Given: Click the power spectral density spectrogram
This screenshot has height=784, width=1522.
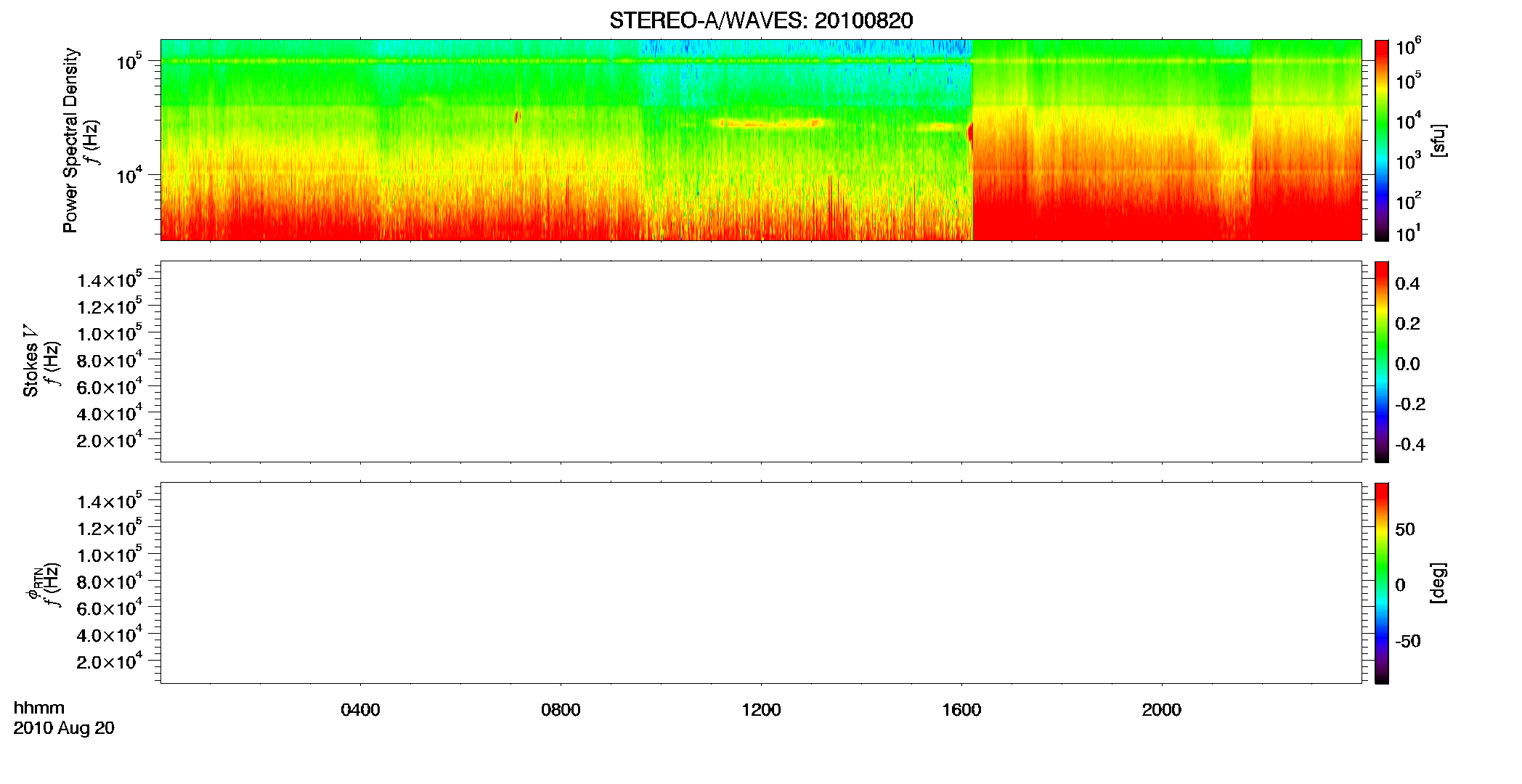Looking at the screenshot, I should click(761, 140).
